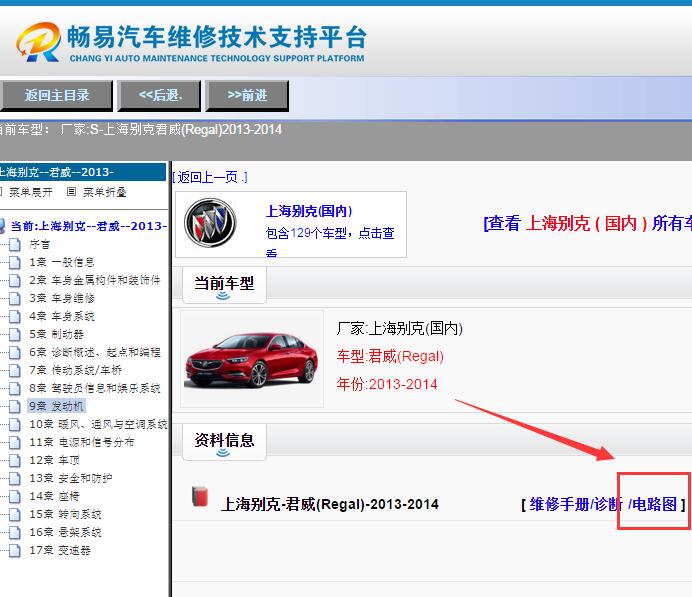Go forward with the >>前进 button

tap(247, 95)
